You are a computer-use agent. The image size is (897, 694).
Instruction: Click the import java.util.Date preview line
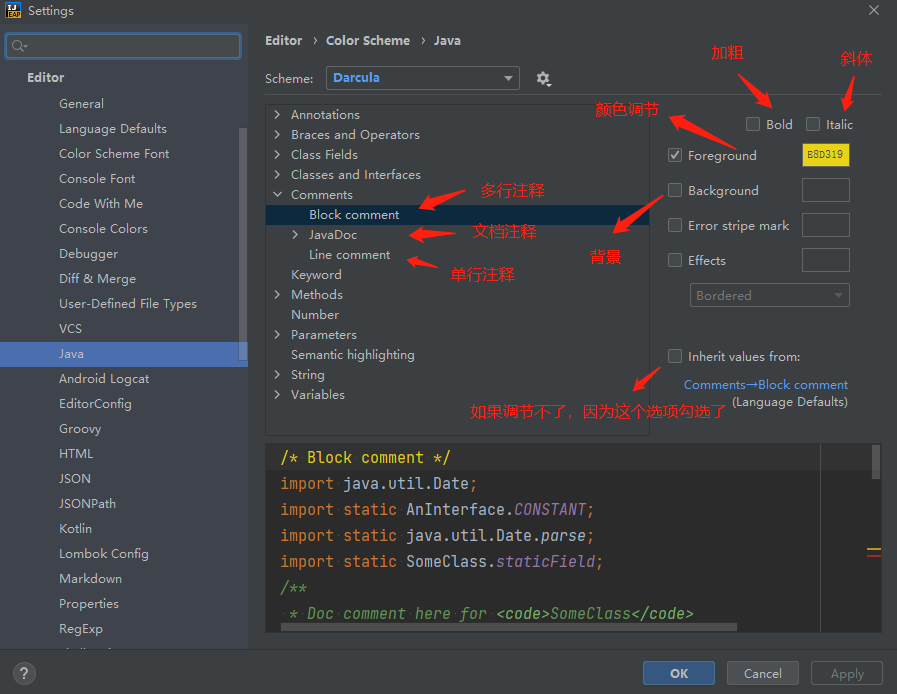click(x=378, y=484)
